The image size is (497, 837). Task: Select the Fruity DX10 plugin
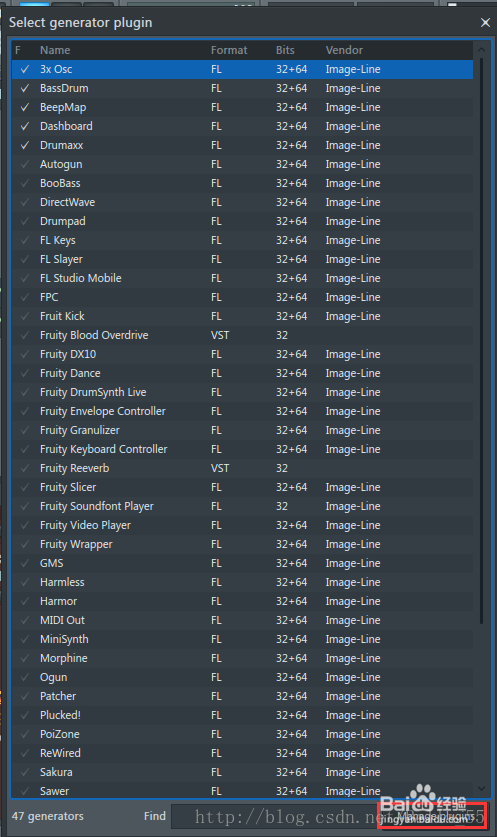click(242, 354)
